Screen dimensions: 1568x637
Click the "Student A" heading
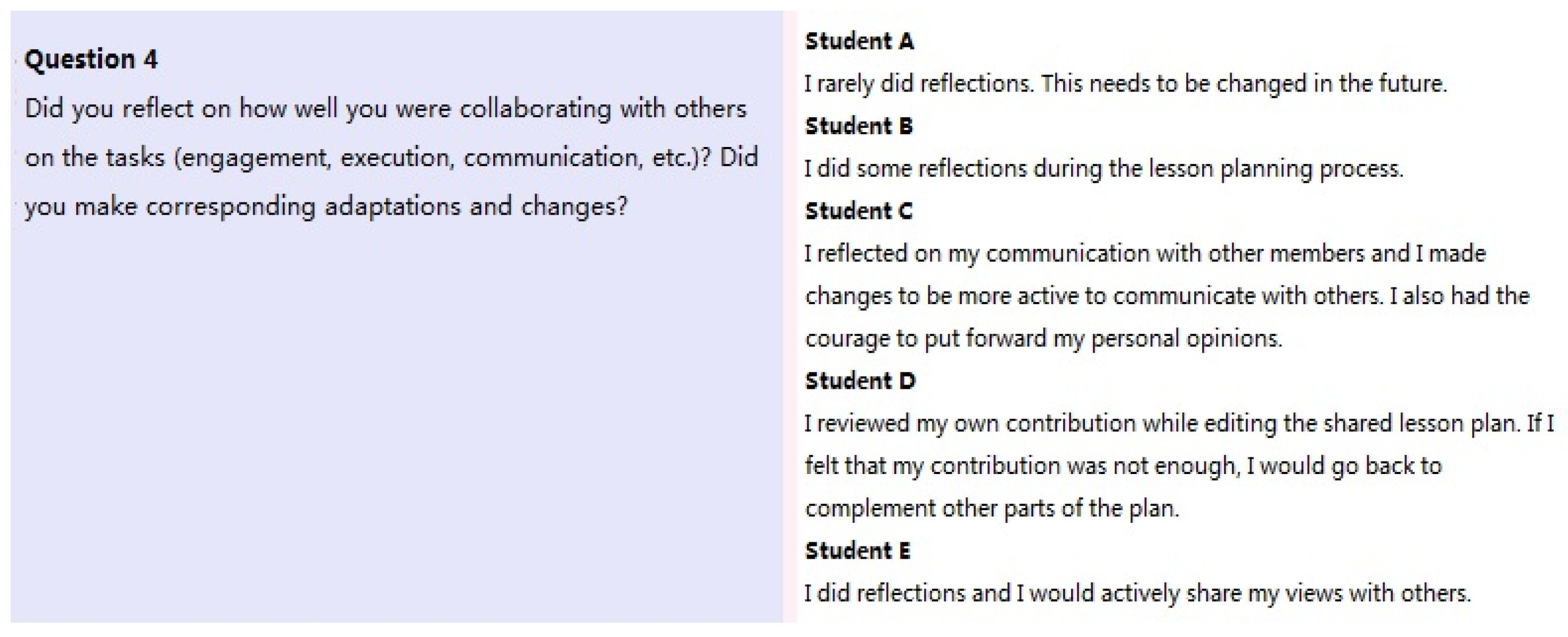coord(859,42)
